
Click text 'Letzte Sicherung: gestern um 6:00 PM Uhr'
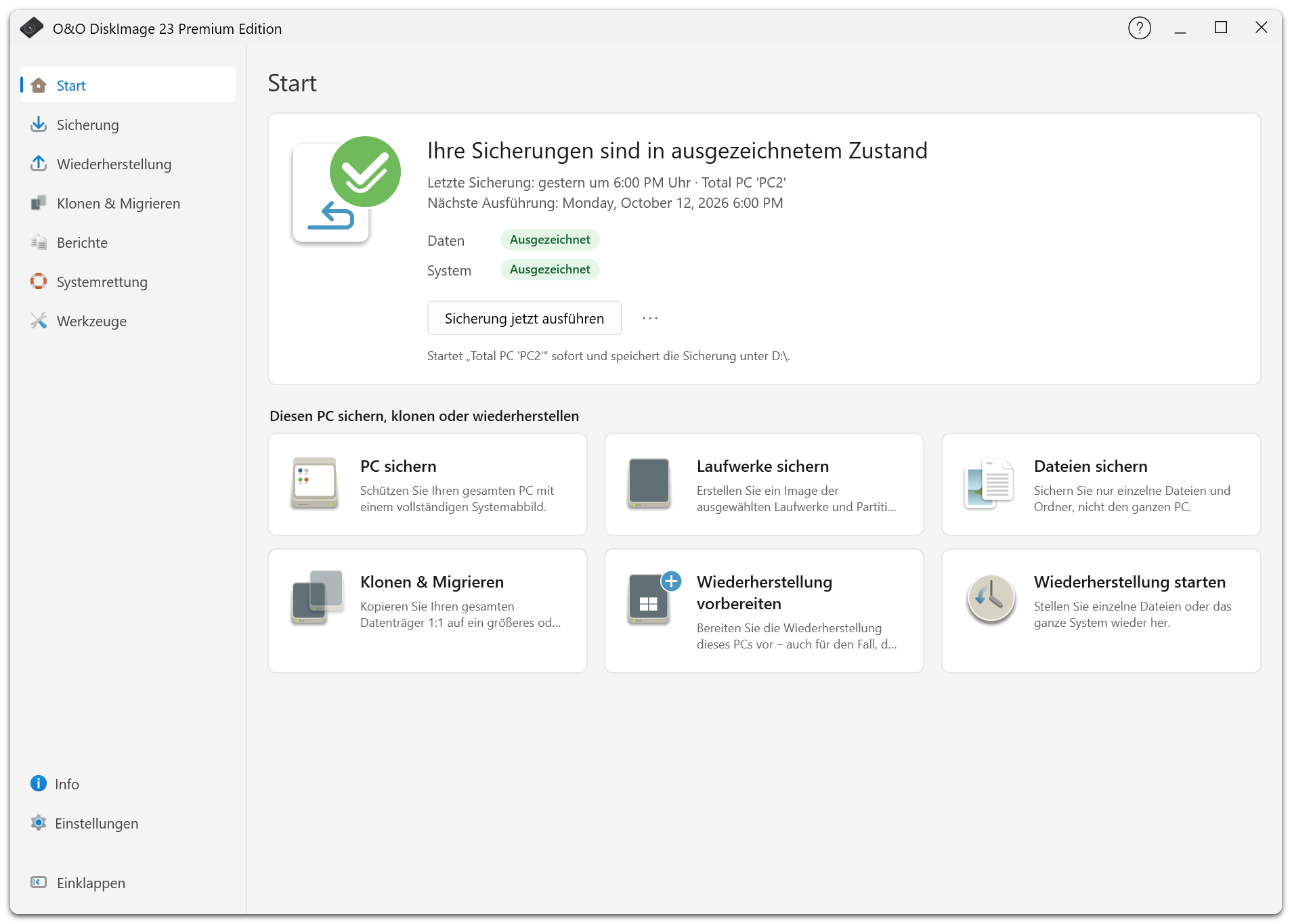[559, 183]
